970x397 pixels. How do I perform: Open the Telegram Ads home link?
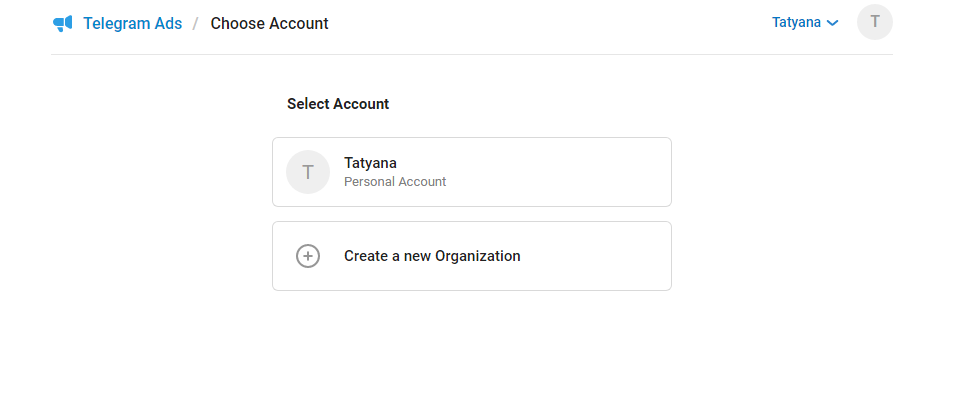(x=132, y=23)
